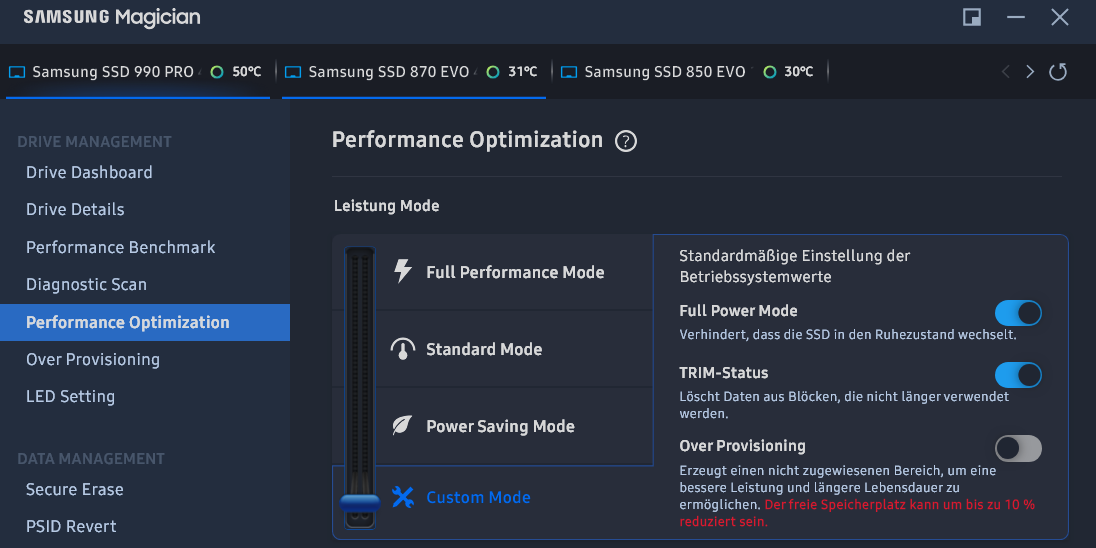Enable Over Provisioning toggle
Viewport: 1096px width, 548px height.
1018,448
